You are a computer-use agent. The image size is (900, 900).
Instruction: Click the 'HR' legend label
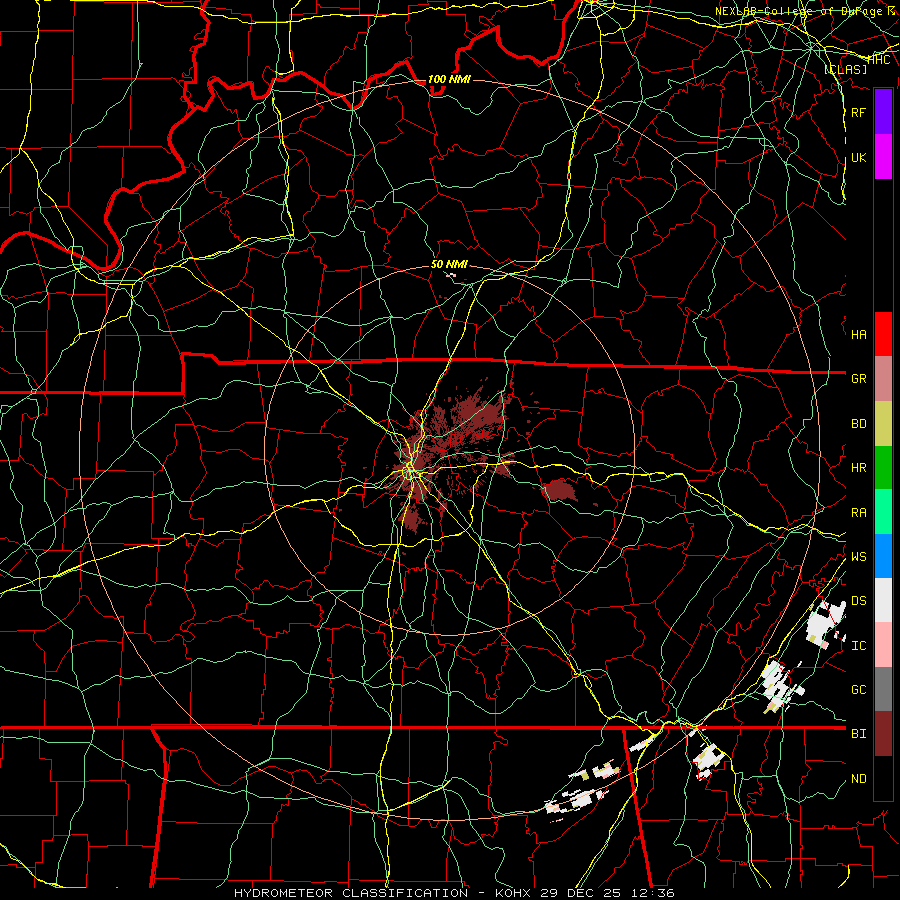pos(858,468)
